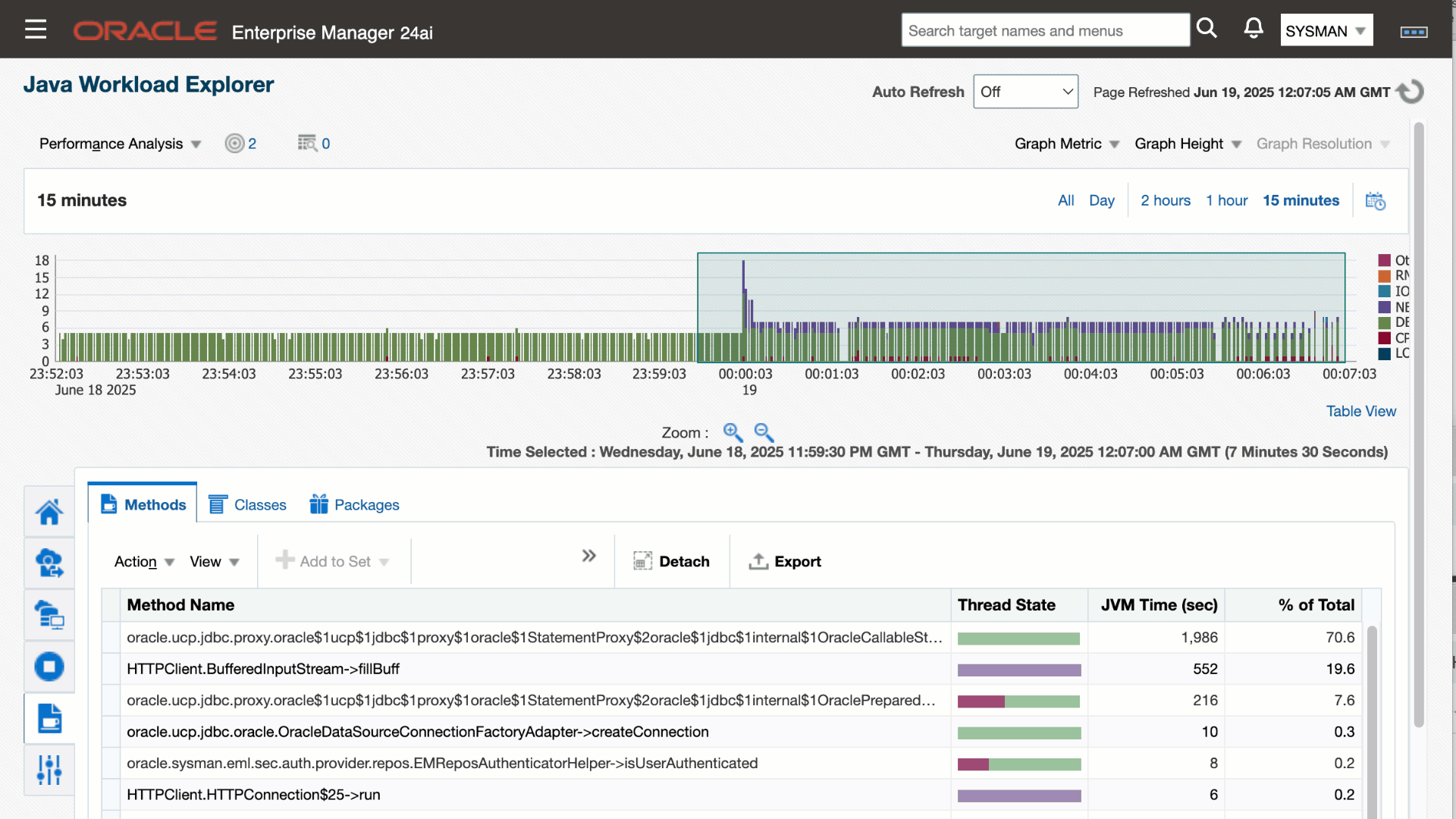Click the search target names field
Screen dimensions: 1456x819
click(1044, 30)
